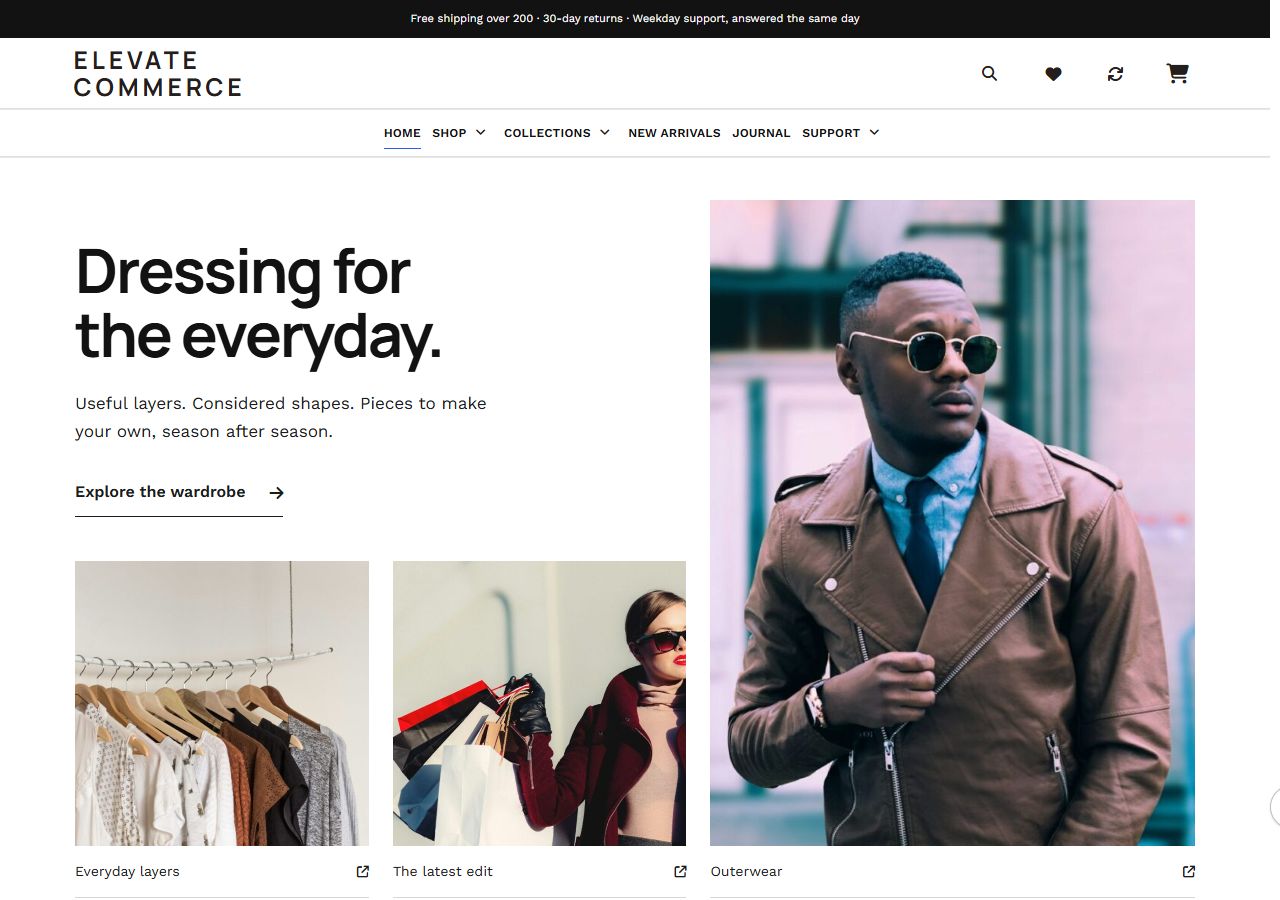Open the search magnifier icon
This screenshot has height=900, width=1280.
pyautogui.click(x=989, y=73)
